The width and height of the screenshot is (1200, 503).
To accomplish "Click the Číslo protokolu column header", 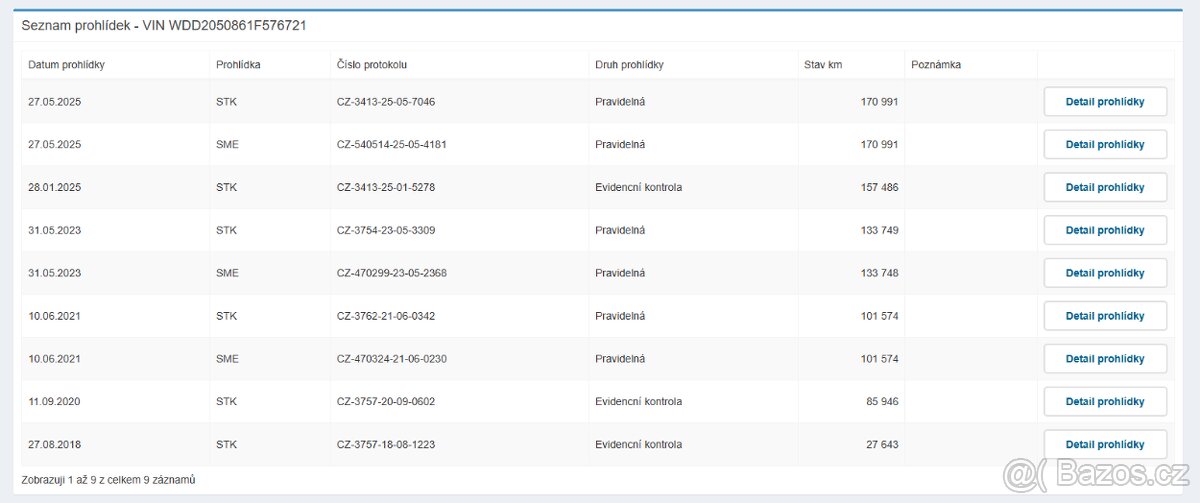I will (x=372, y=65).
